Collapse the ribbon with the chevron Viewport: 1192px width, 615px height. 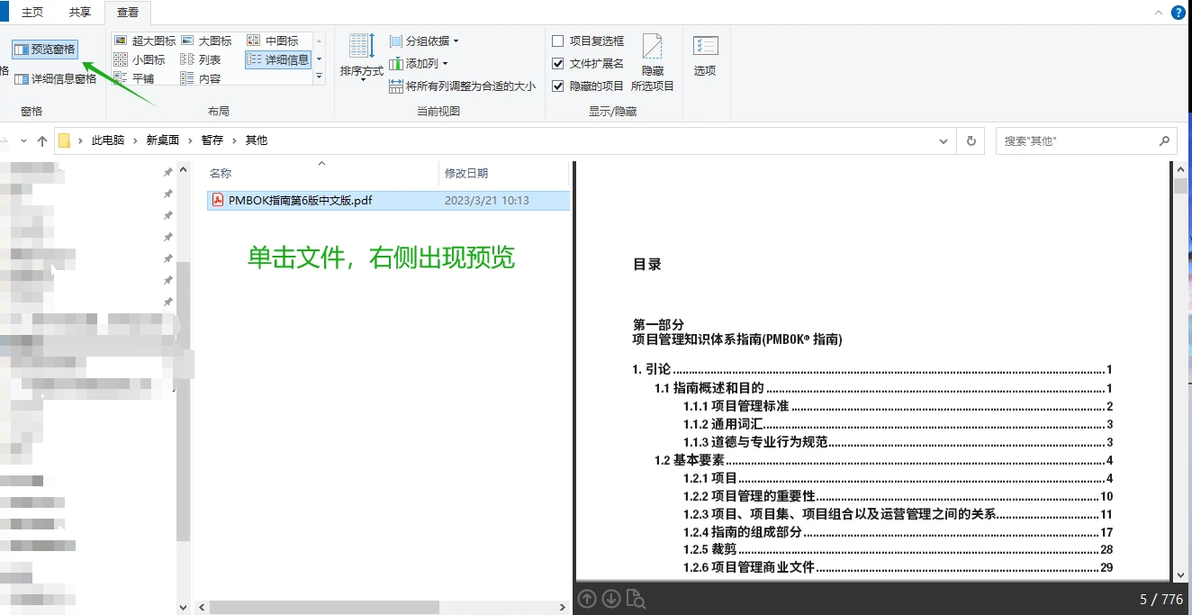coord(1159,13)
